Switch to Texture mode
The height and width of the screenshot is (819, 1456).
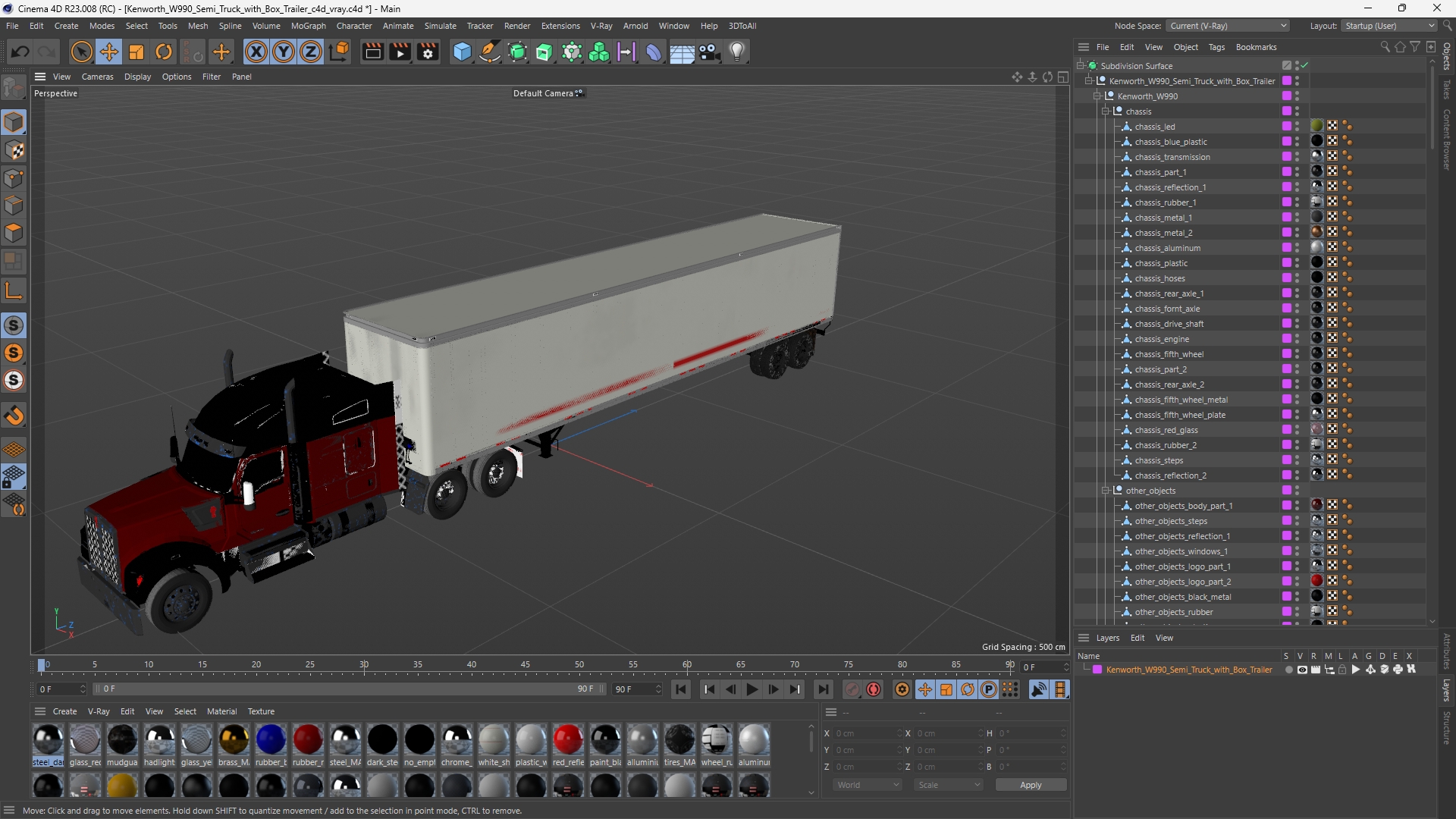[x=14, y=150]
